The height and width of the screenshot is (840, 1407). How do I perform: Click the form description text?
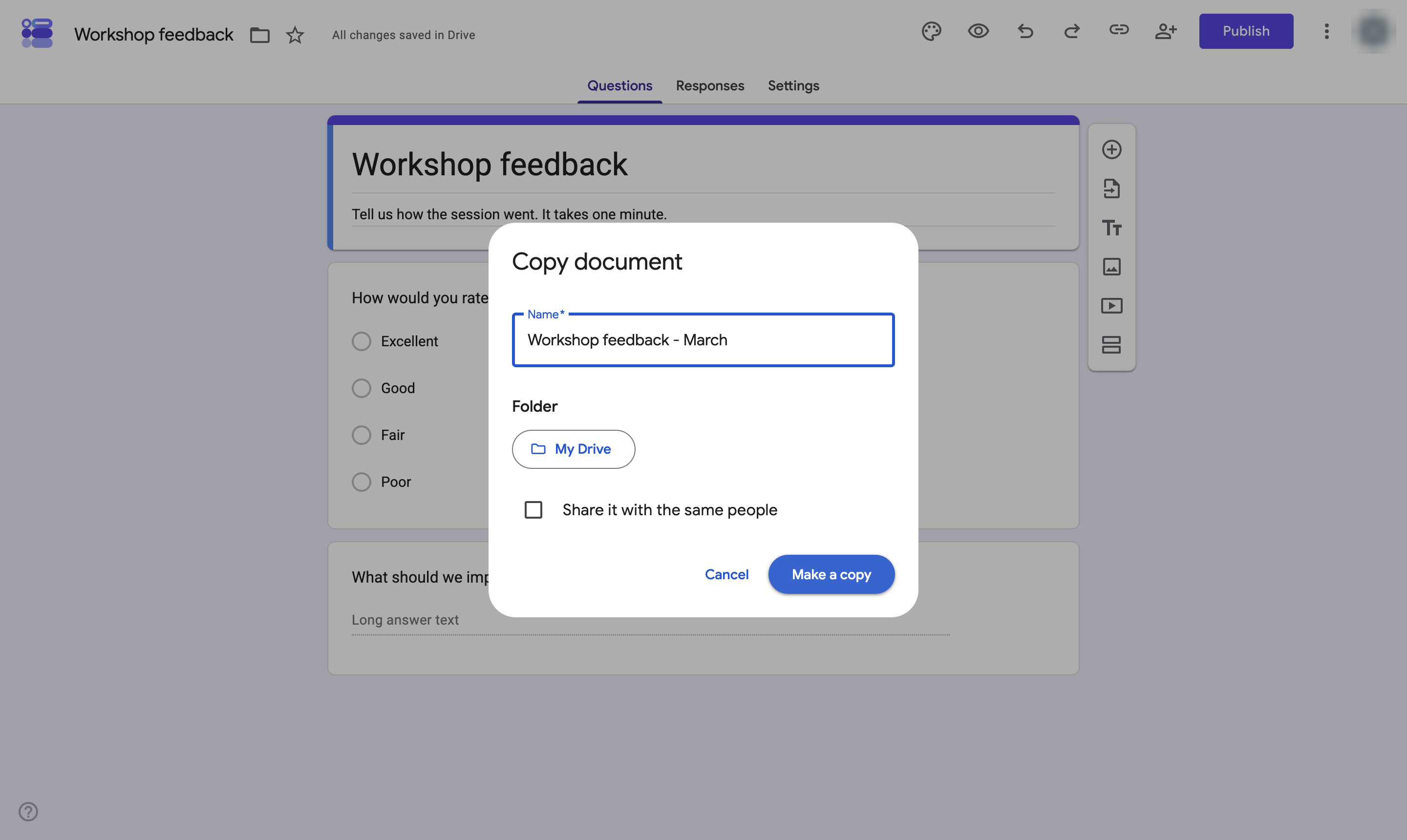(509, 214)
